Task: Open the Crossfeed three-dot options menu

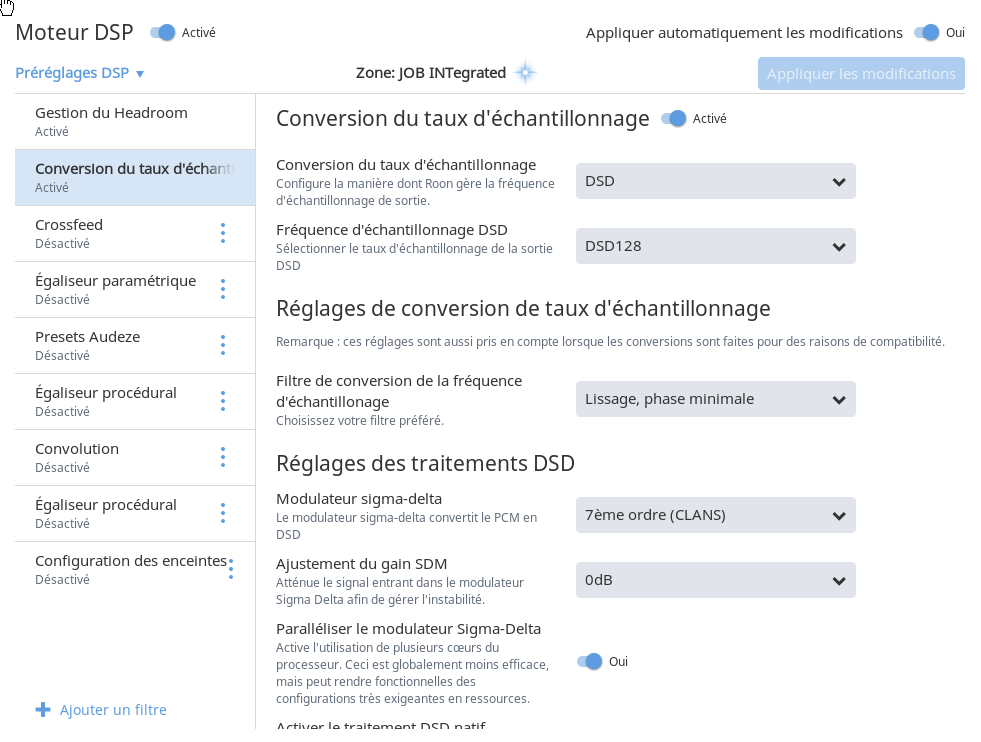Action: click(x=222, y=233)
